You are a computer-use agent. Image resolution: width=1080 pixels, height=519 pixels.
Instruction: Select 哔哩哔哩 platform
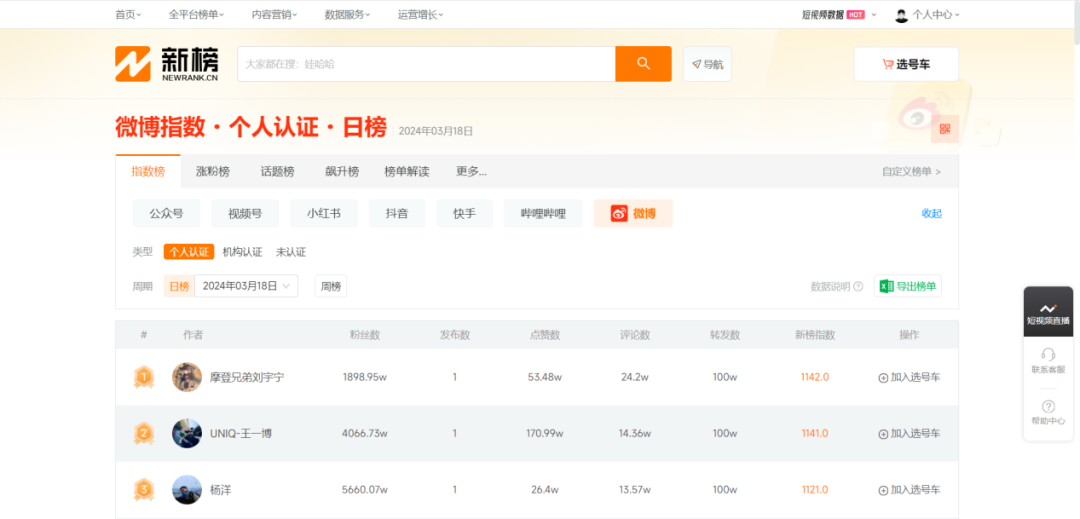click(544, 213)
